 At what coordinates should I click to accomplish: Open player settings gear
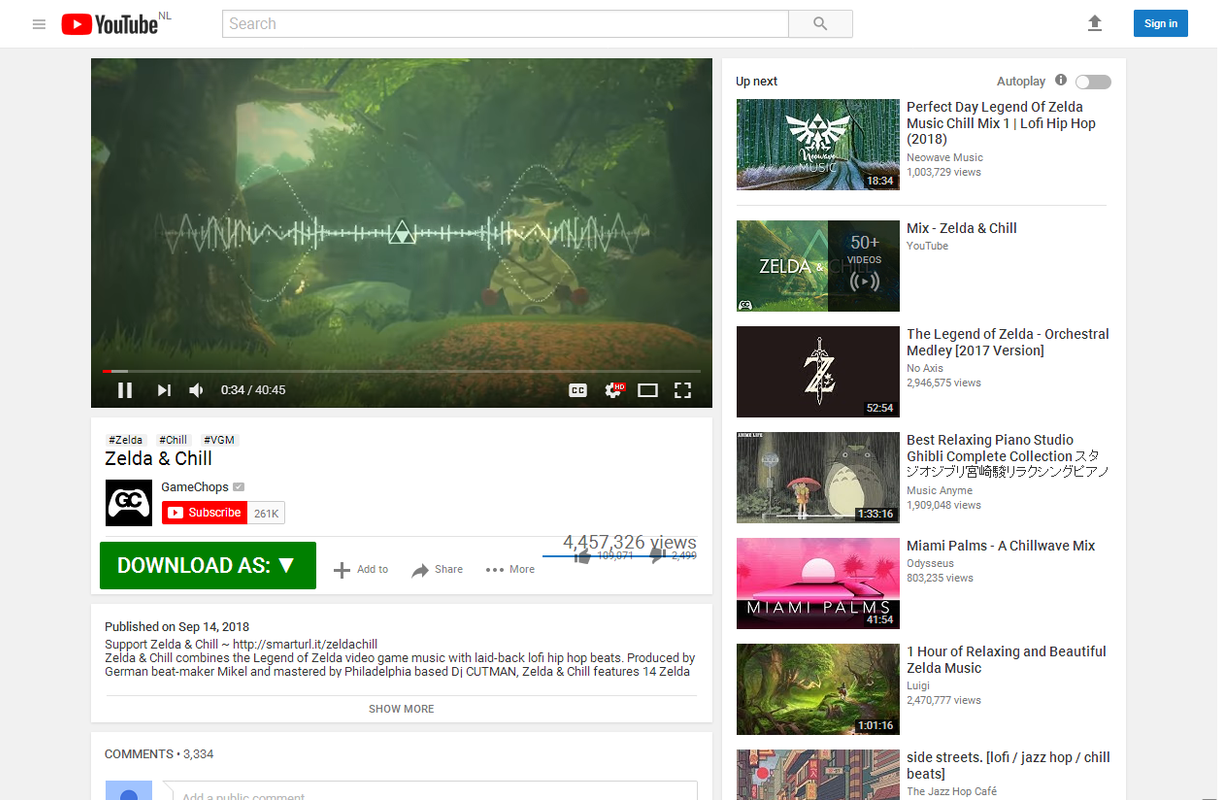coord(614,390)
